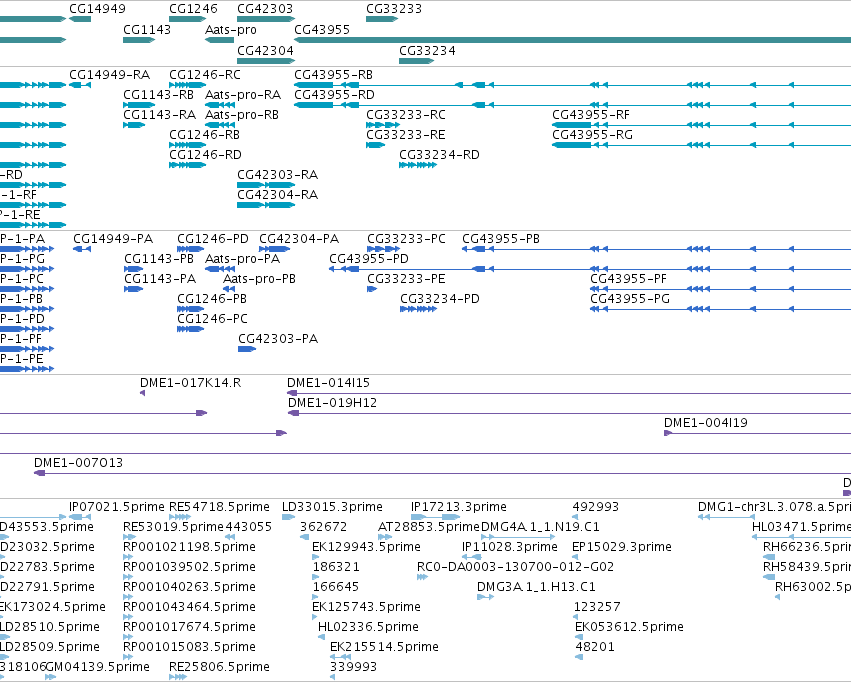851x682 pixels.
Task: Click the EK053612.5prime EST label
Action: [629, 627]
